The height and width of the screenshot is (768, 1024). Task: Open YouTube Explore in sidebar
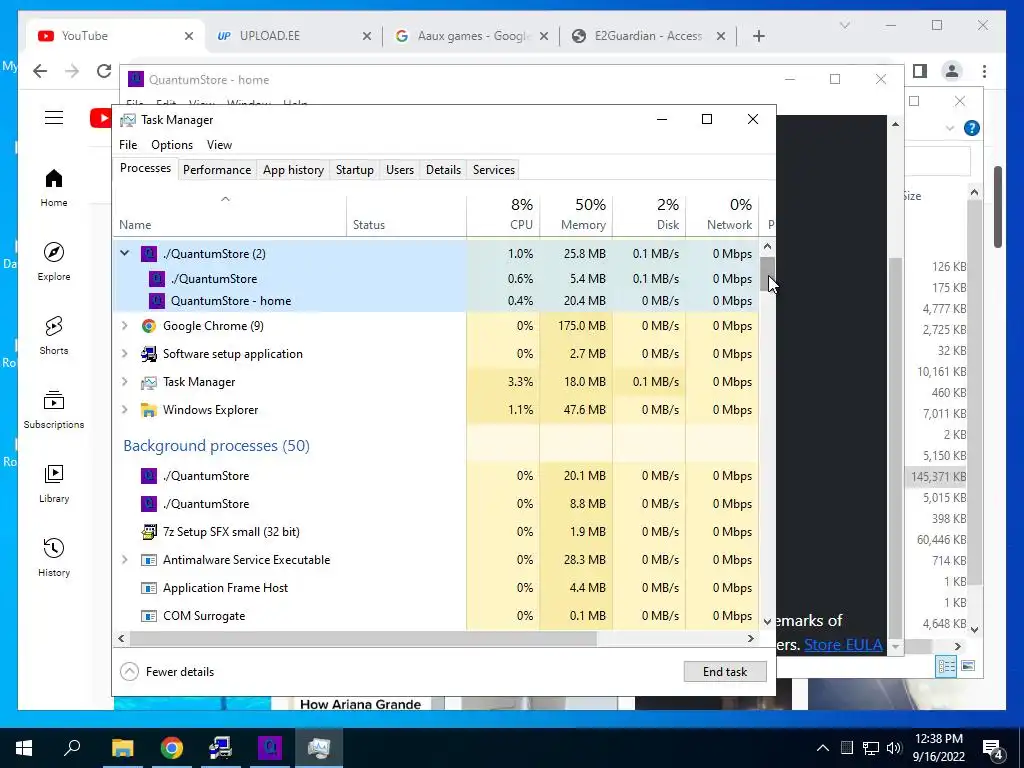(x=54, y=262)
